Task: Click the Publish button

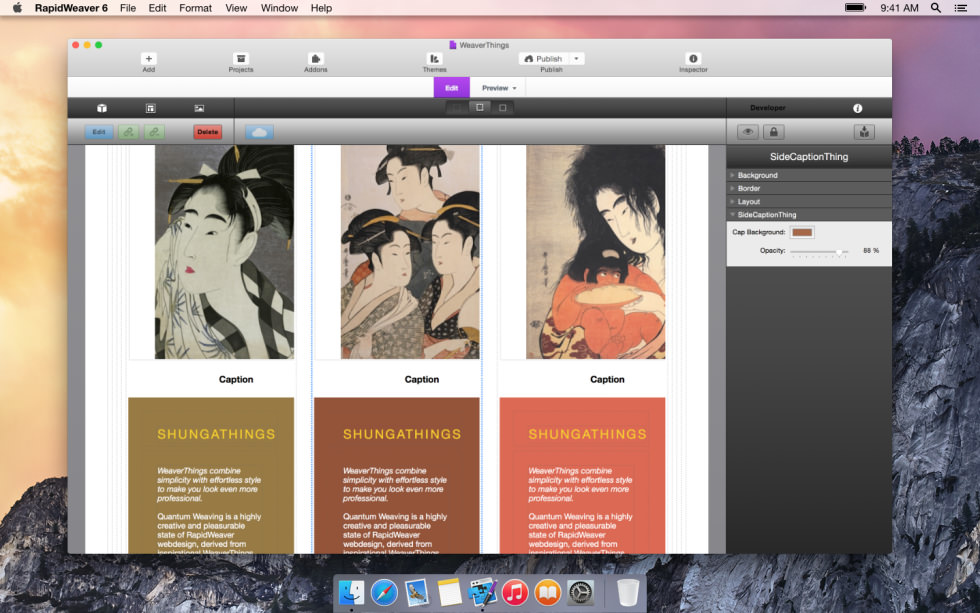Action: 544,59
